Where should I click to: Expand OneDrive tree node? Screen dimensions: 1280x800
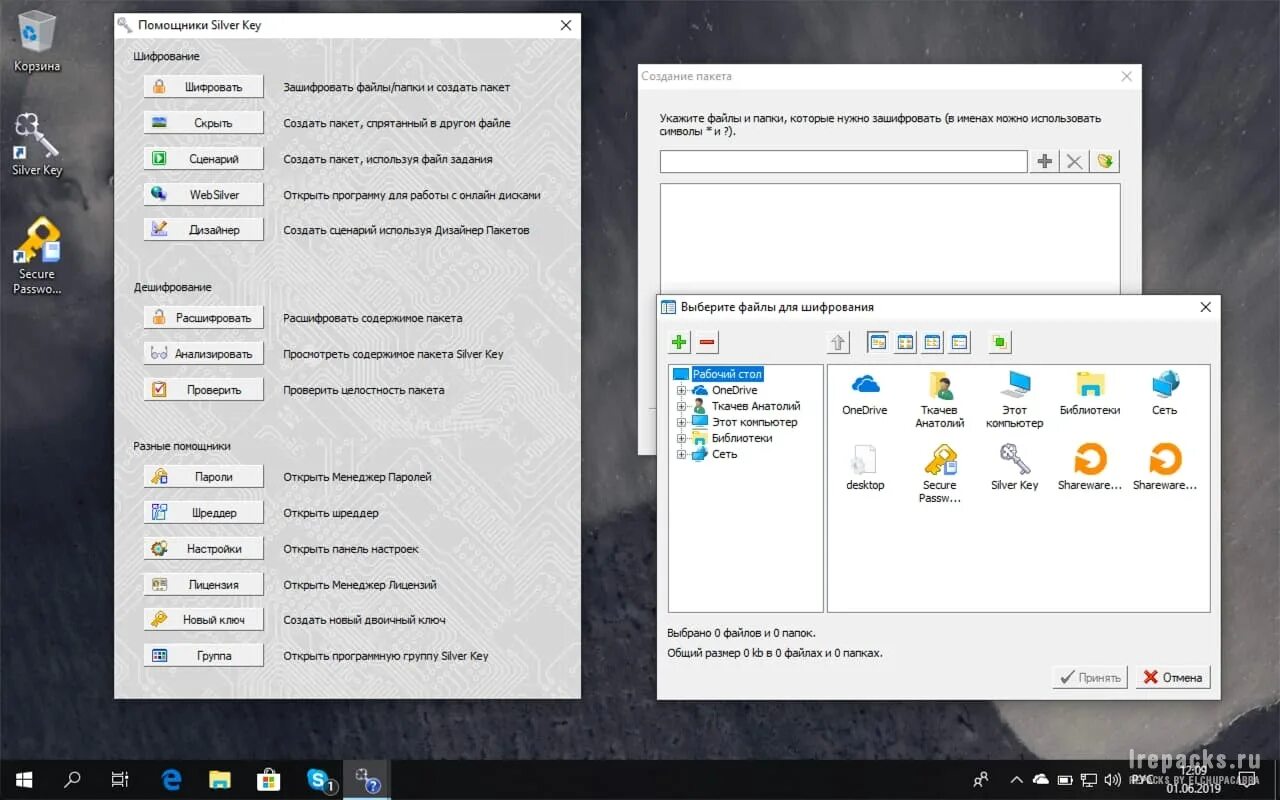click(681, 390)
